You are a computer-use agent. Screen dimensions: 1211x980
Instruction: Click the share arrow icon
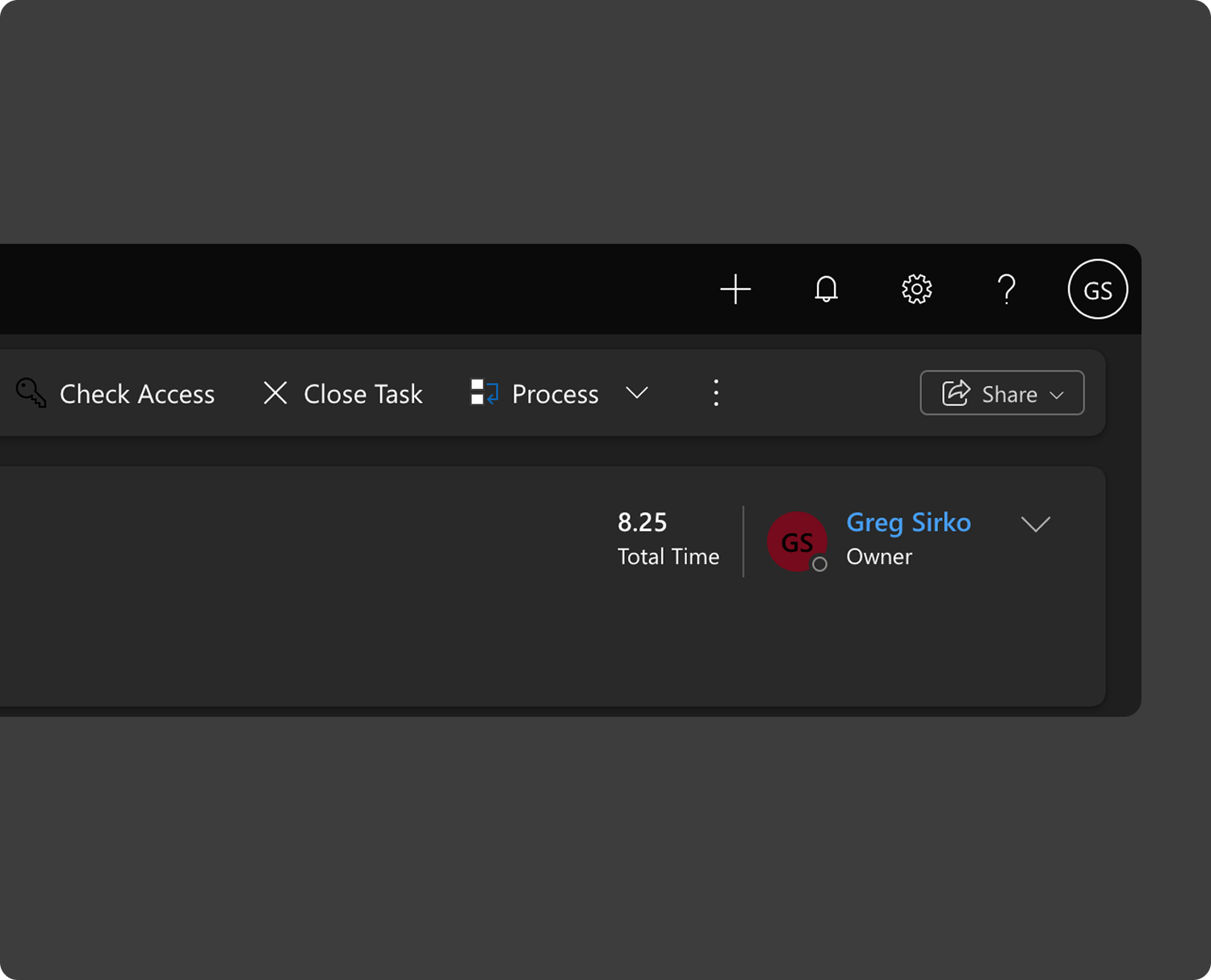pos(956,393)
